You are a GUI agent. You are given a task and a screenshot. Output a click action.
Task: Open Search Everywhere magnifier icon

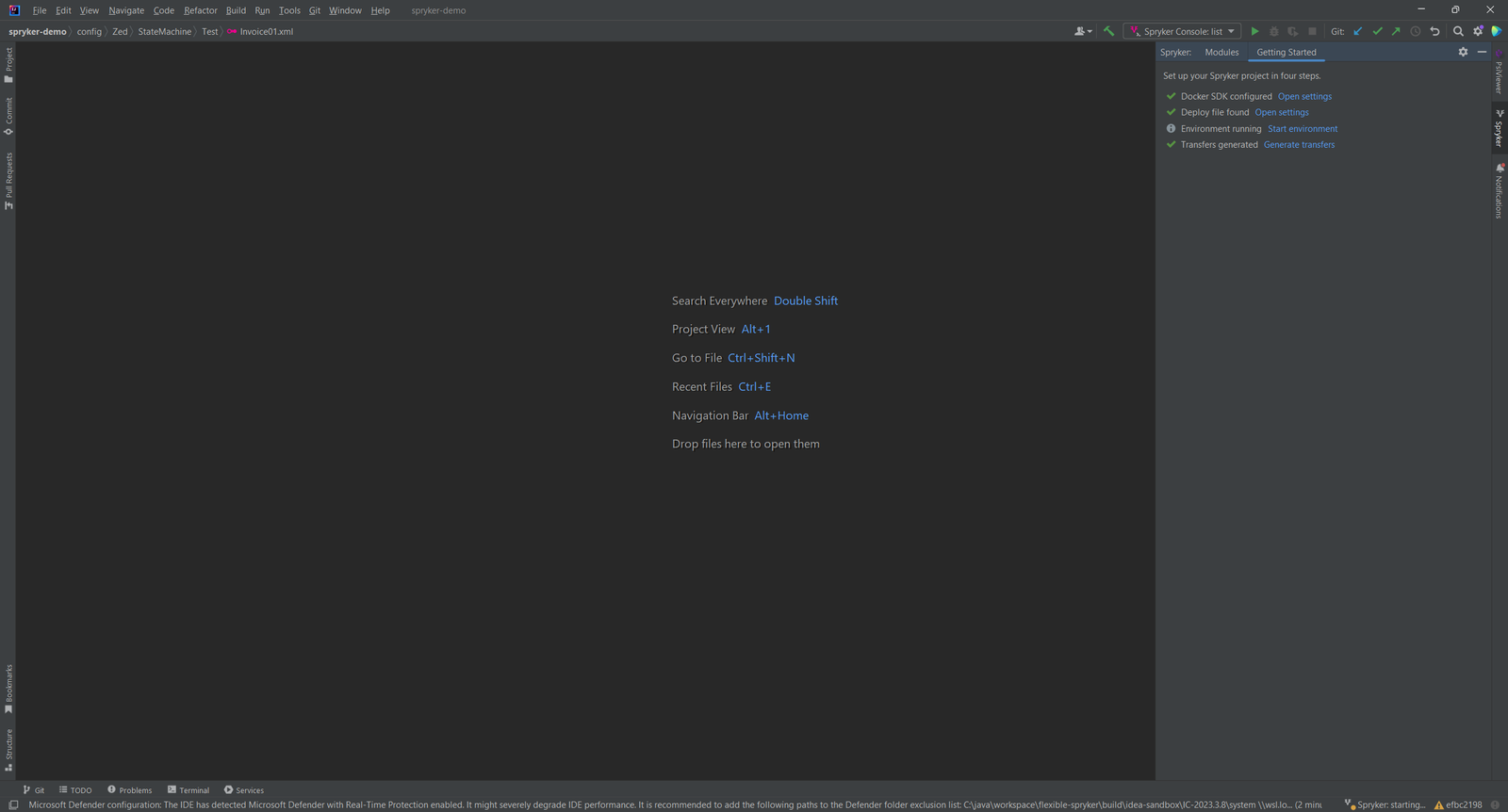(1458, 31)
